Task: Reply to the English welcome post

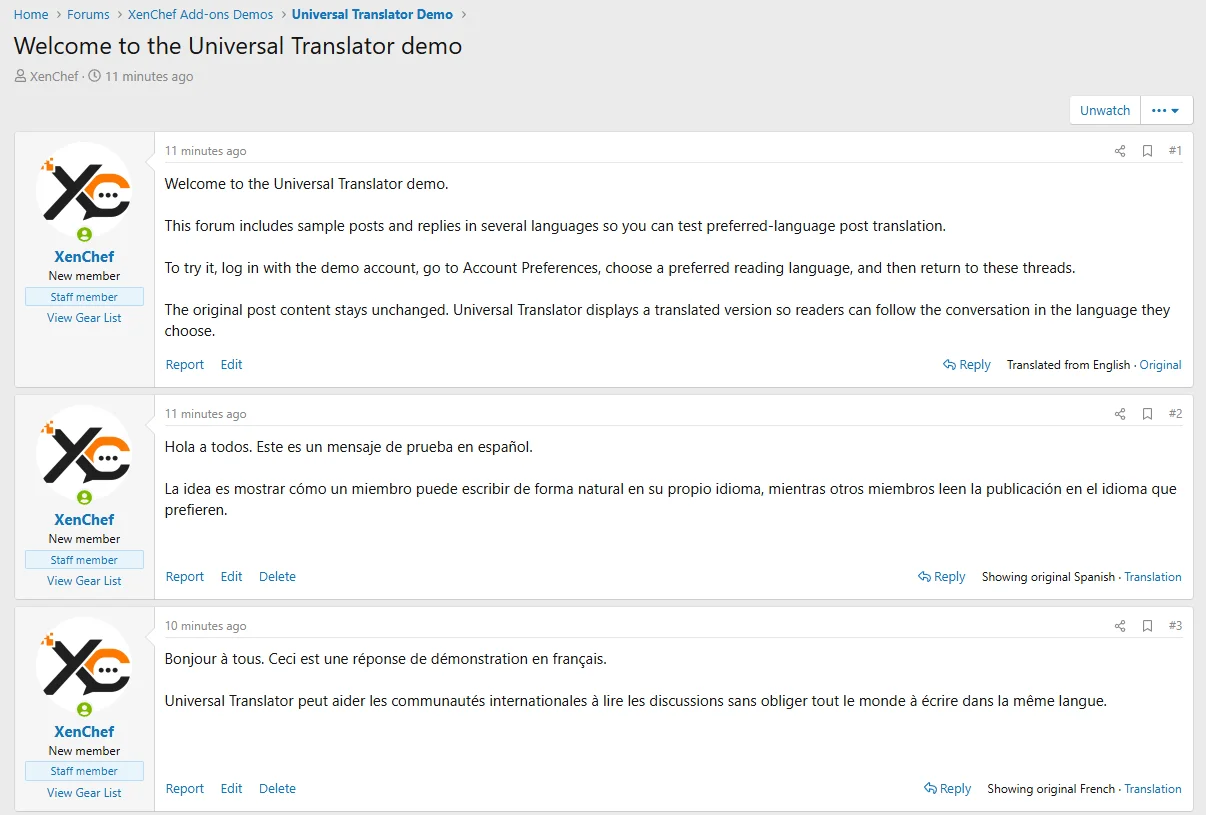Action: point(967,365)
